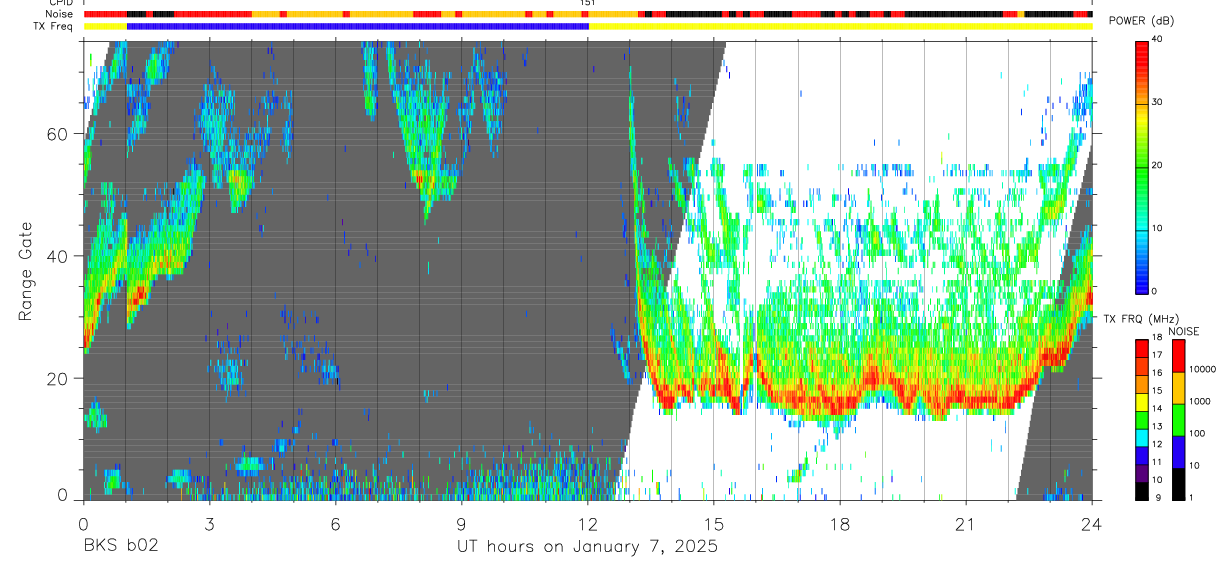The image size is (1228, 567).
Task: Click the 151 CPID value text
Action: 588,3
